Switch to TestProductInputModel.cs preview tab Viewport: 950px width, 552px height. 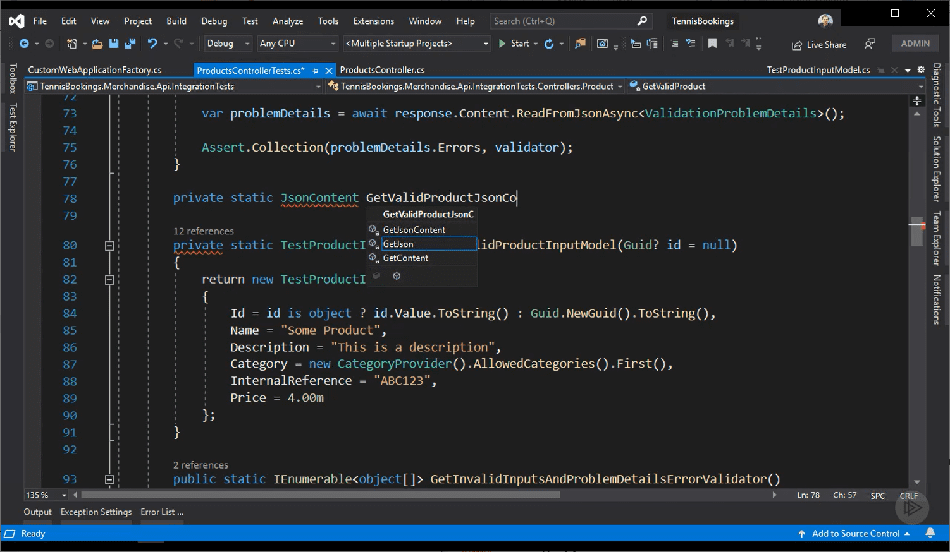point(818,70)
